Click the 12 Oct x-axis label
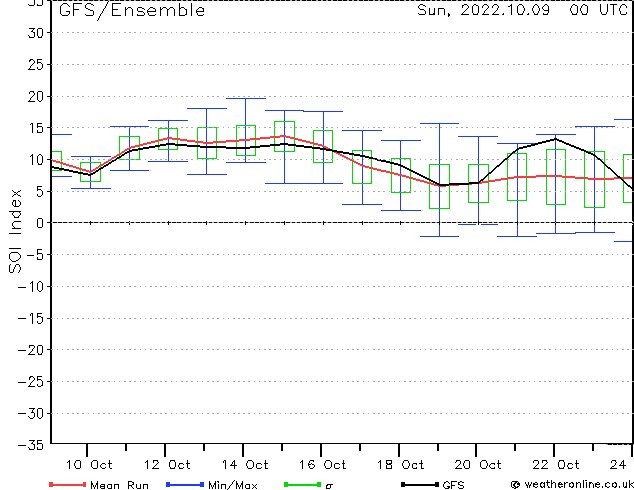634x490 pixels. pyautogui.click(x=167, y=465)
